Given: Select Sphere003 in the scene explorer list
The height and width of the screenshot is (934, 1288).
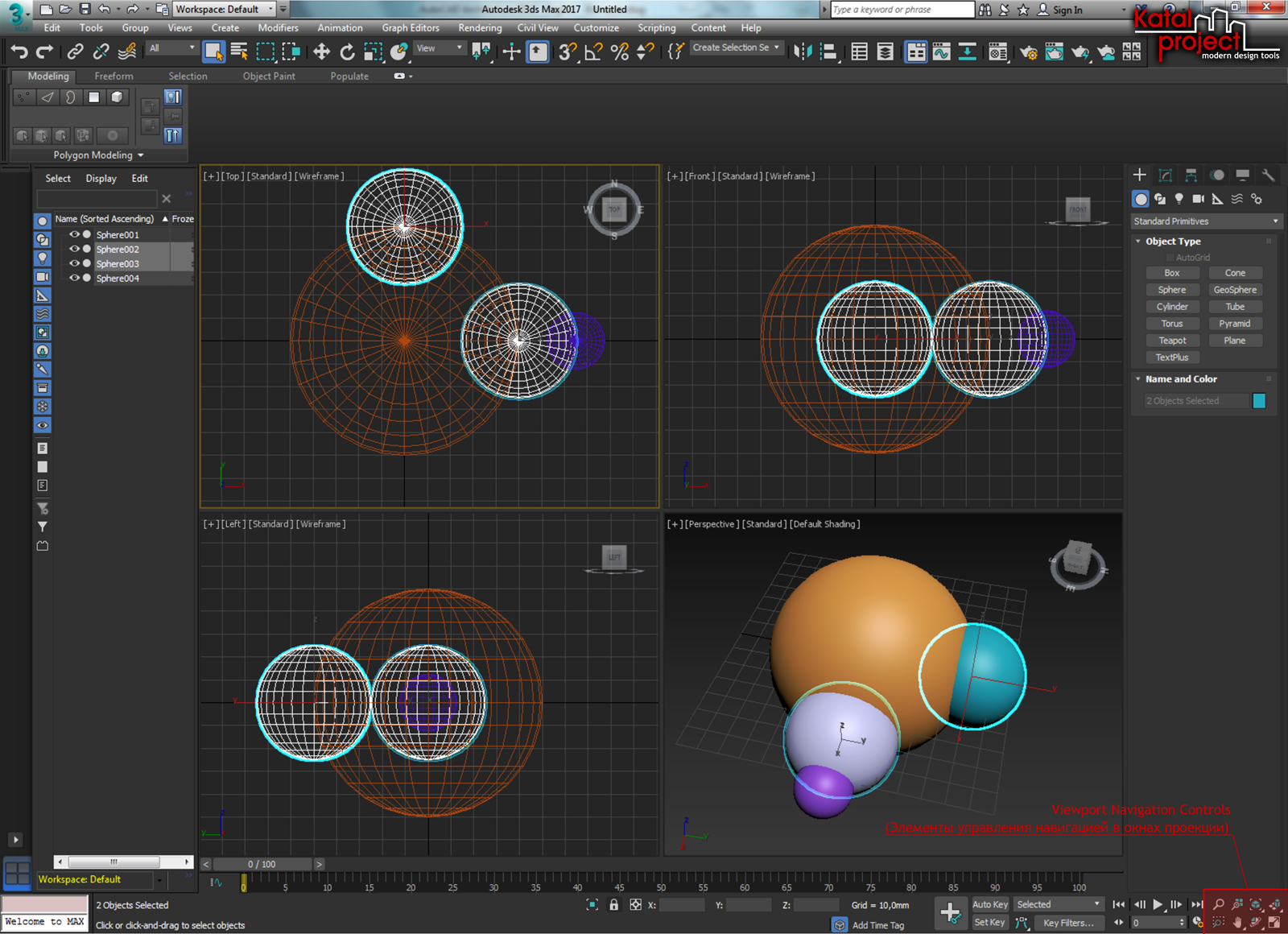Looking at the screenshot, I should pos(118,264).
